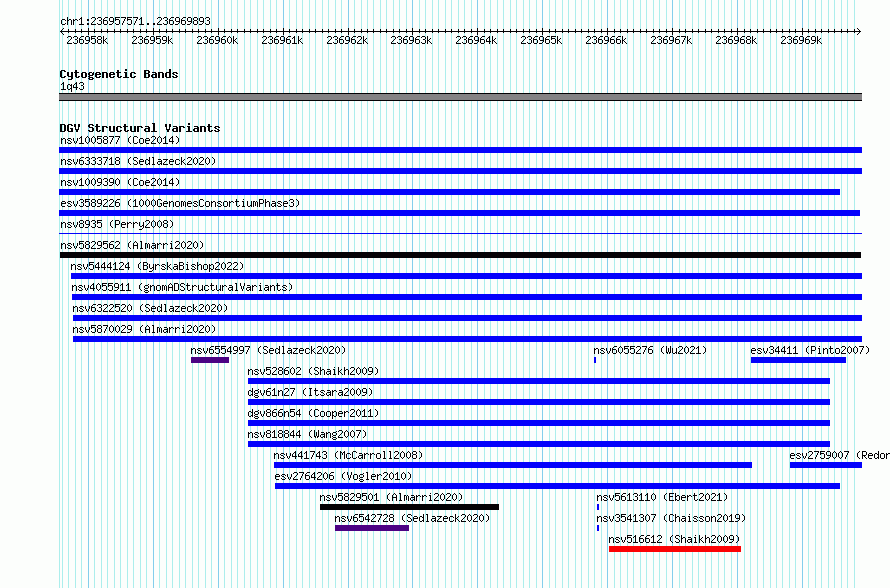
Task: Click the purple nsv6554997 variant bar
Action: (x=210, y=360)
